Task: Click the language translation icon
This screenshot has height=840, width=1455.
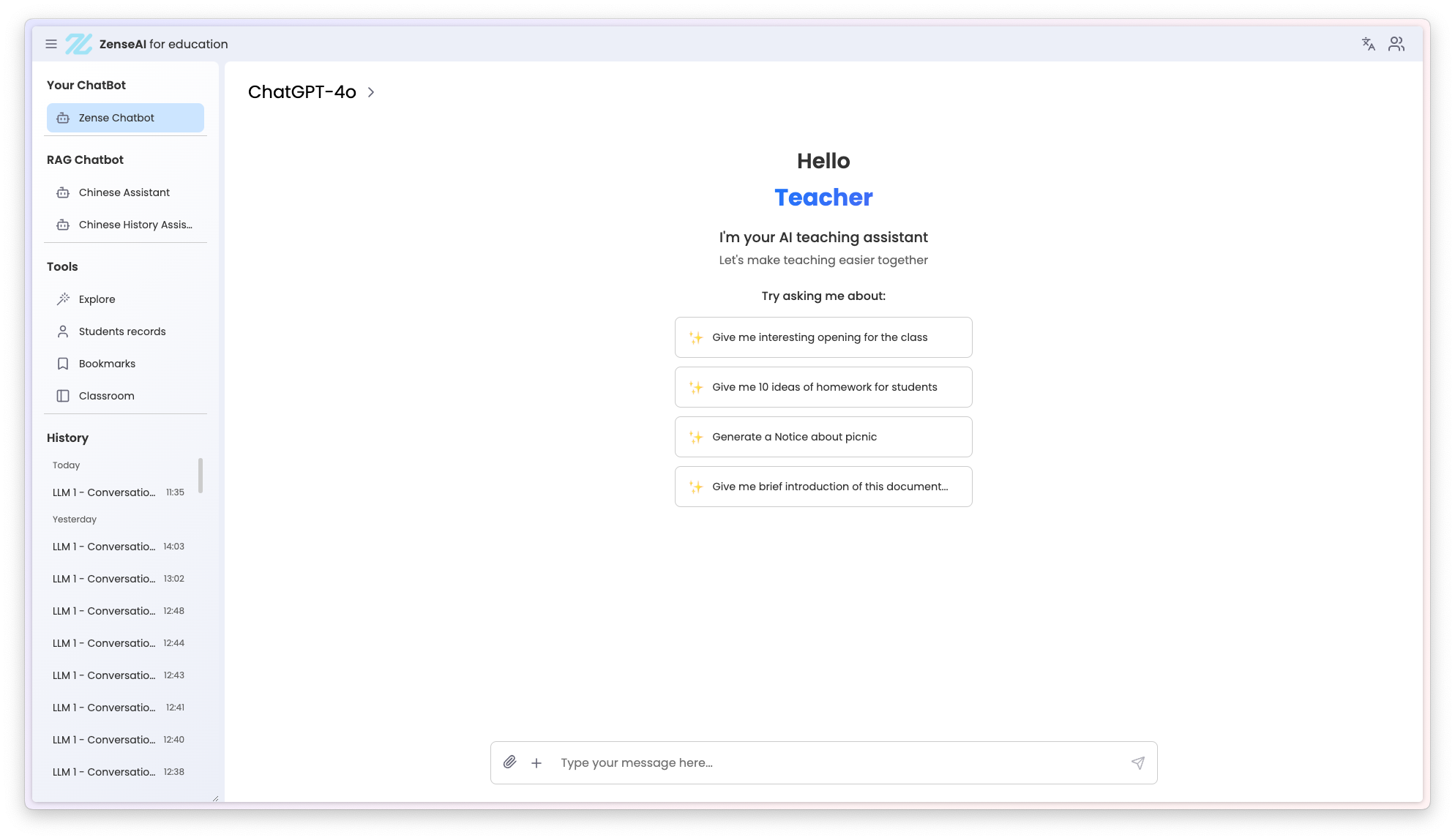Action: pyautogui.click(x=1368, y=44)
